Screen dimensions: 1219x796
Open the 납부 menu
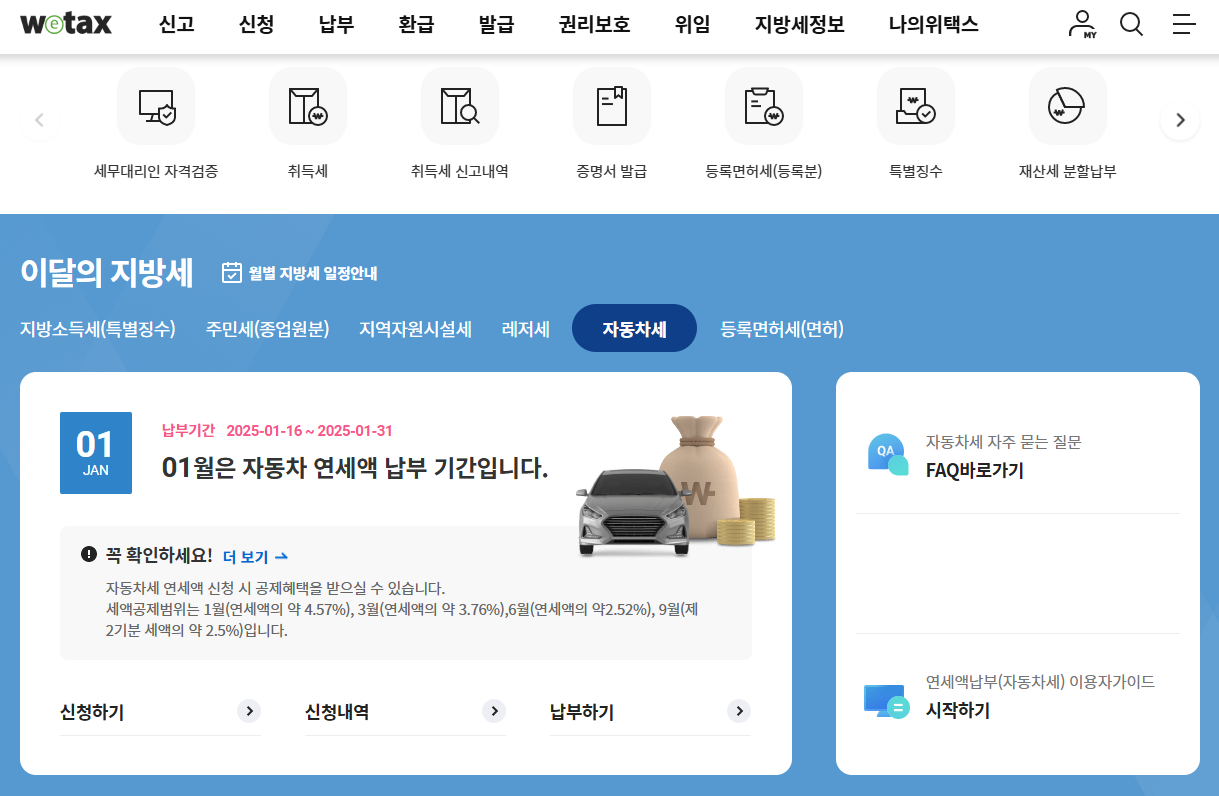coord(335,25)
